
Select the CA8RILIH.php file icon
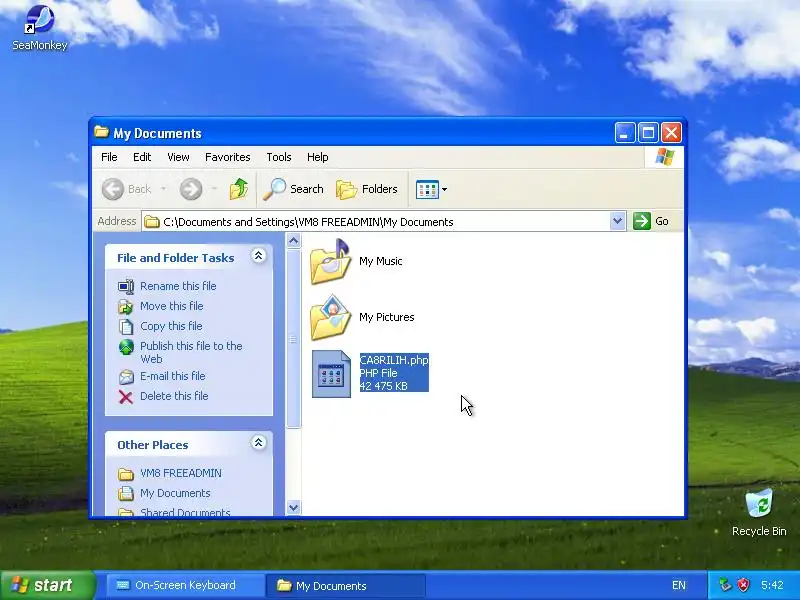click(x=331, y=374)
